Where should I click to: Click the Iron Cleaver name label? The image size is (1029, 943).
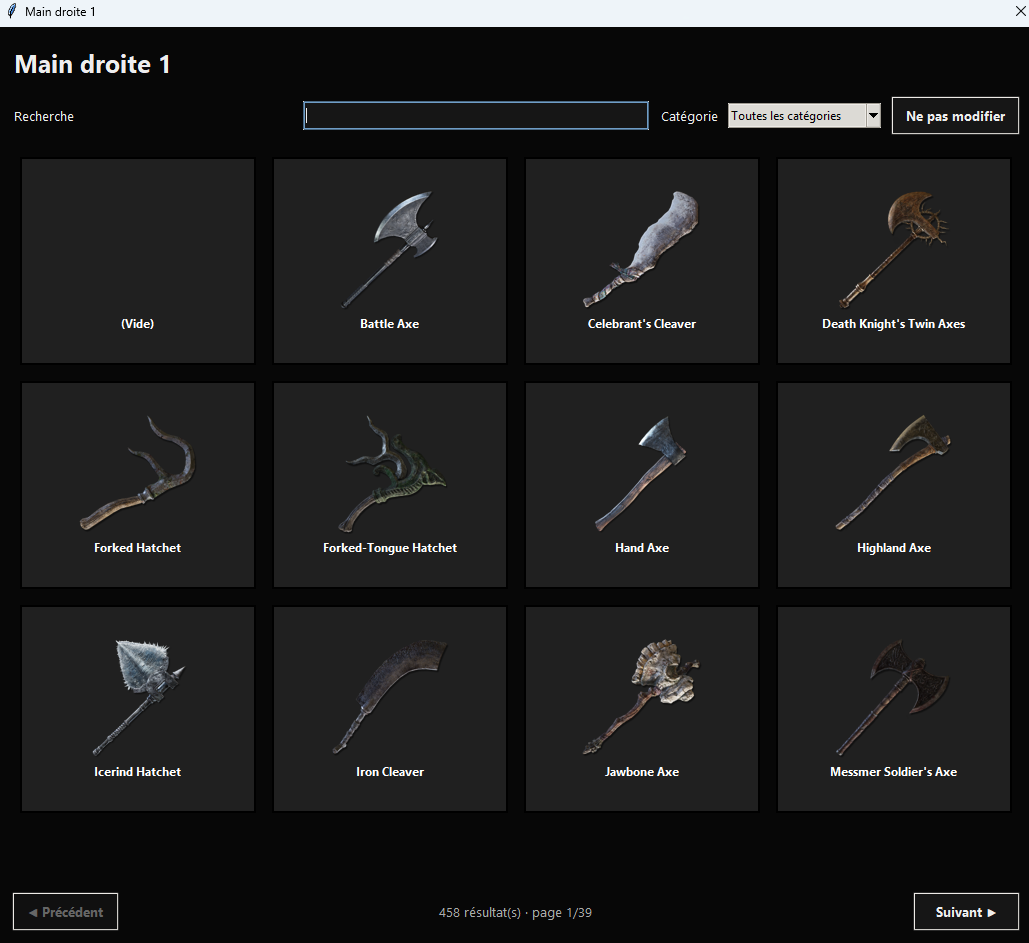tap(390, 772)
